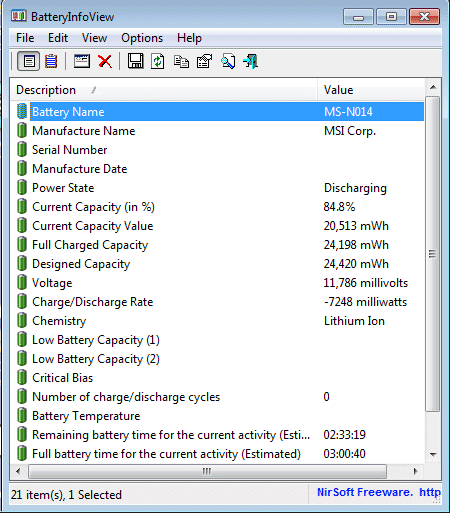Click the battery icon beside Manufacture Name
The height and width of the screenshot is (513, 450).
[22, 130]
